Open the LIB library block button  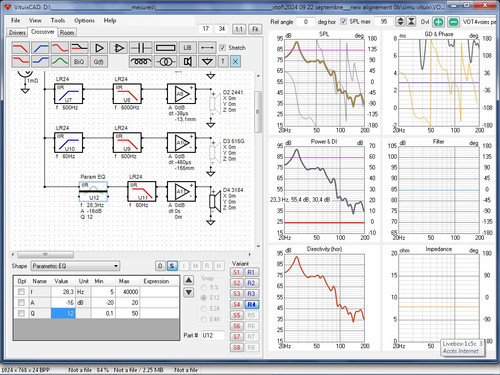[187, 48]
